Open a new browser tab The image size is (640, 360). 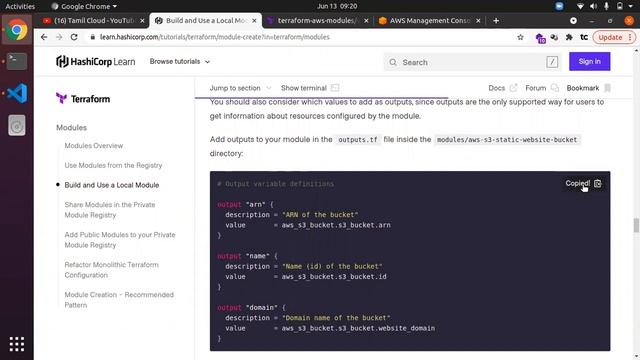(x=496, y=20)
